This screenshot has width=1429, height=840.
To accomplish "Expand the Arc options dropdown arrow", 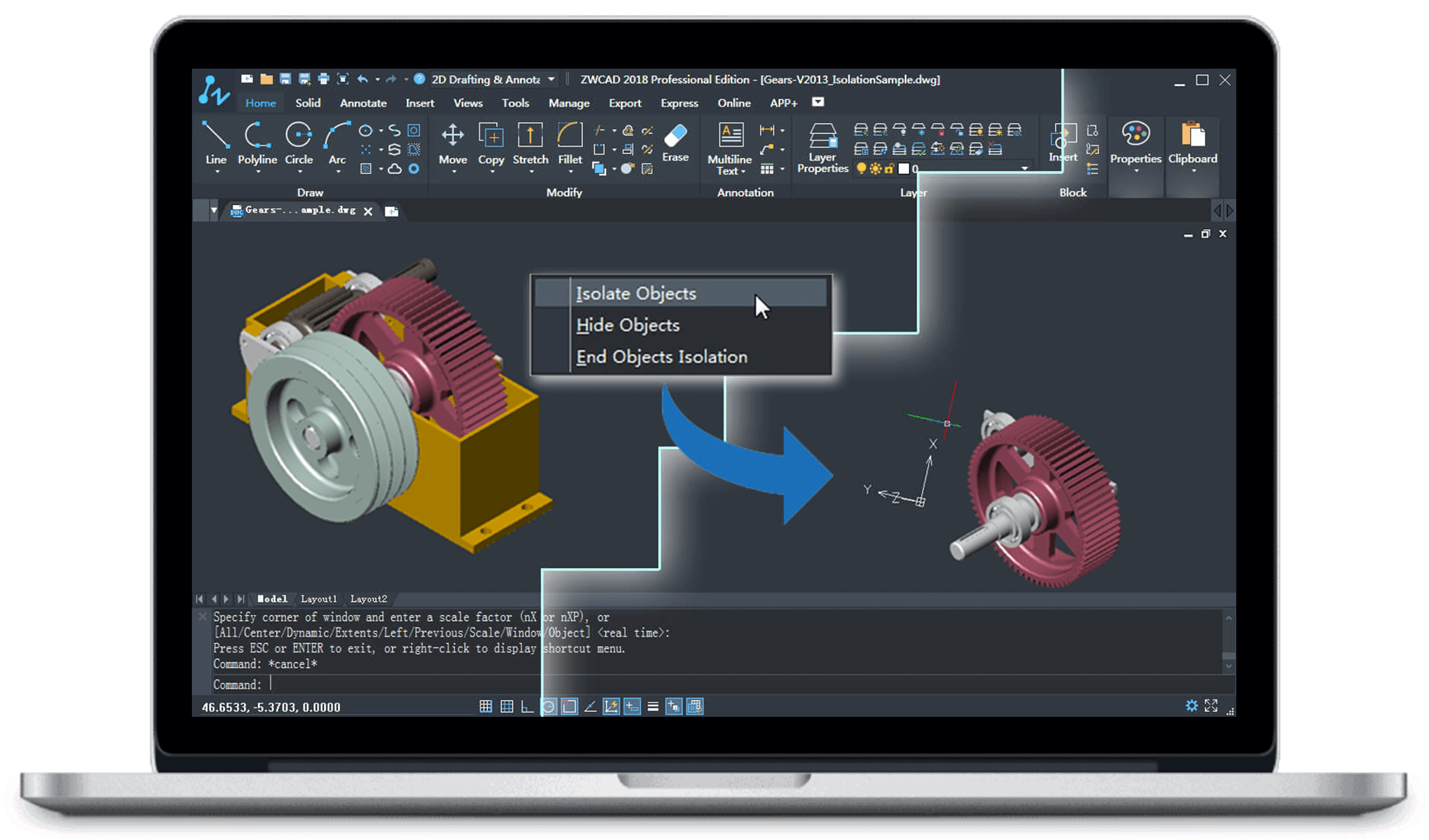I will click(337, 172).
